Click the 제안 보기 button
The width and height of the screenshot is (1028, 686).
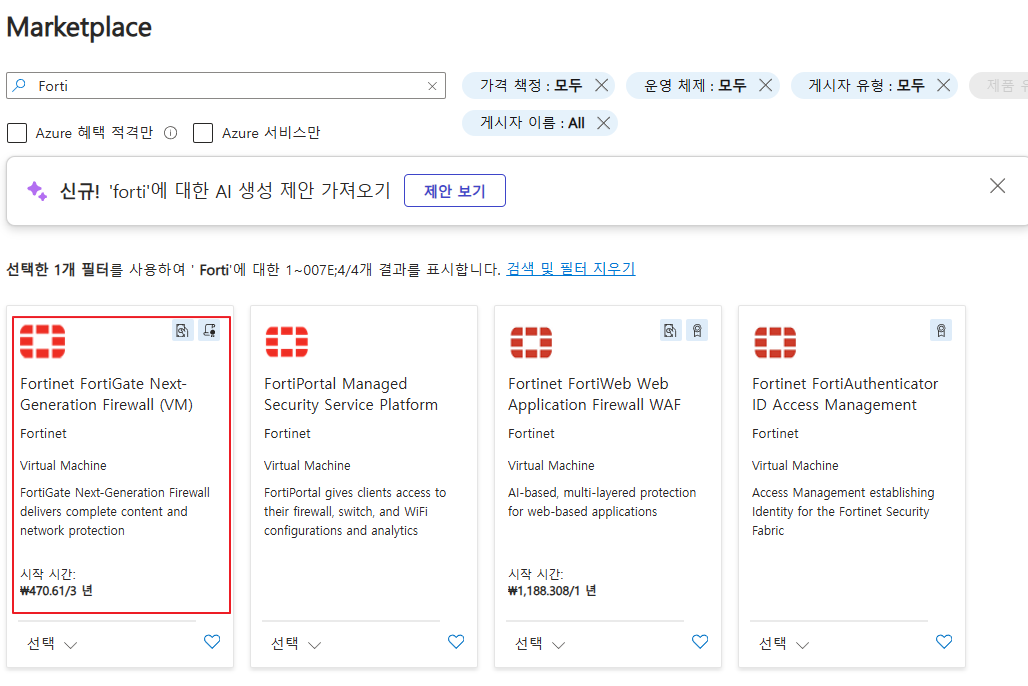pos(455,191)
